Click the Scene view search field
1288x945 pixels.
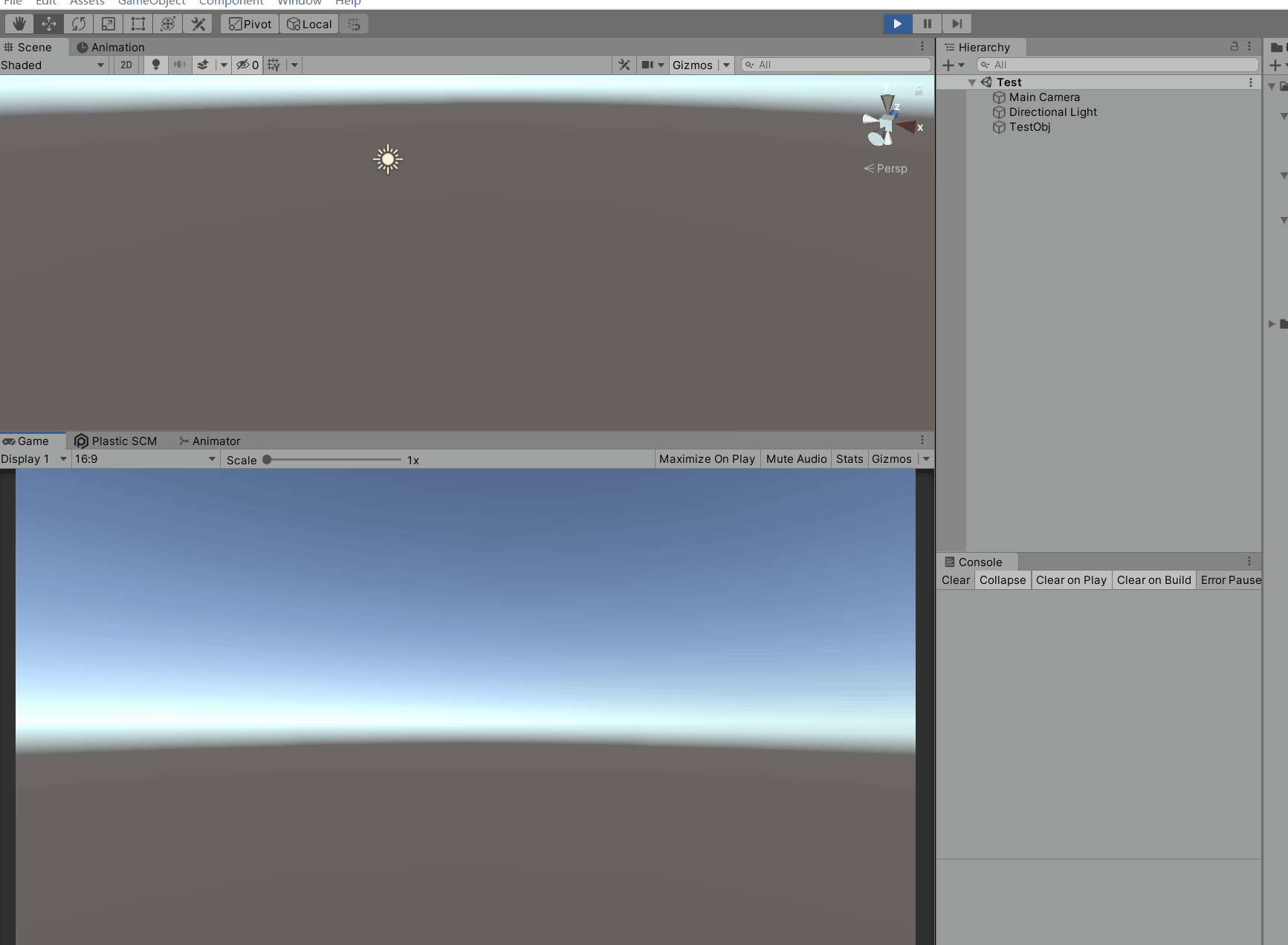836,65
